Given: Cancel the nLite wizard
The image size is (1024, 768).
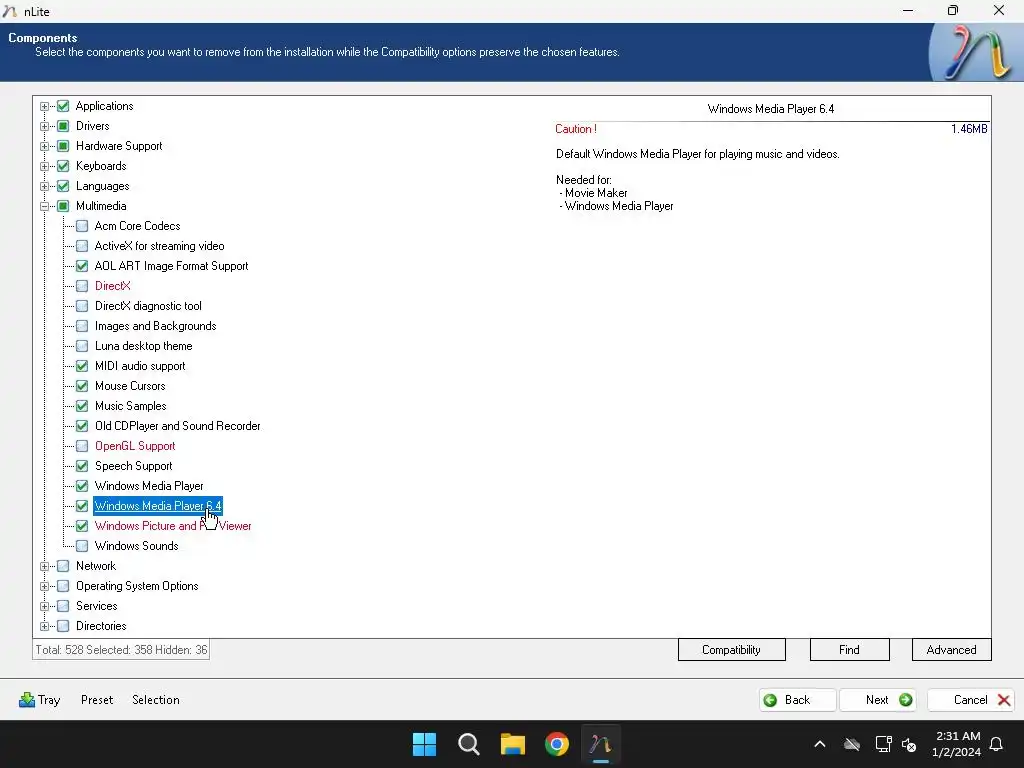Looking at the screenshot, I should 971,700.
